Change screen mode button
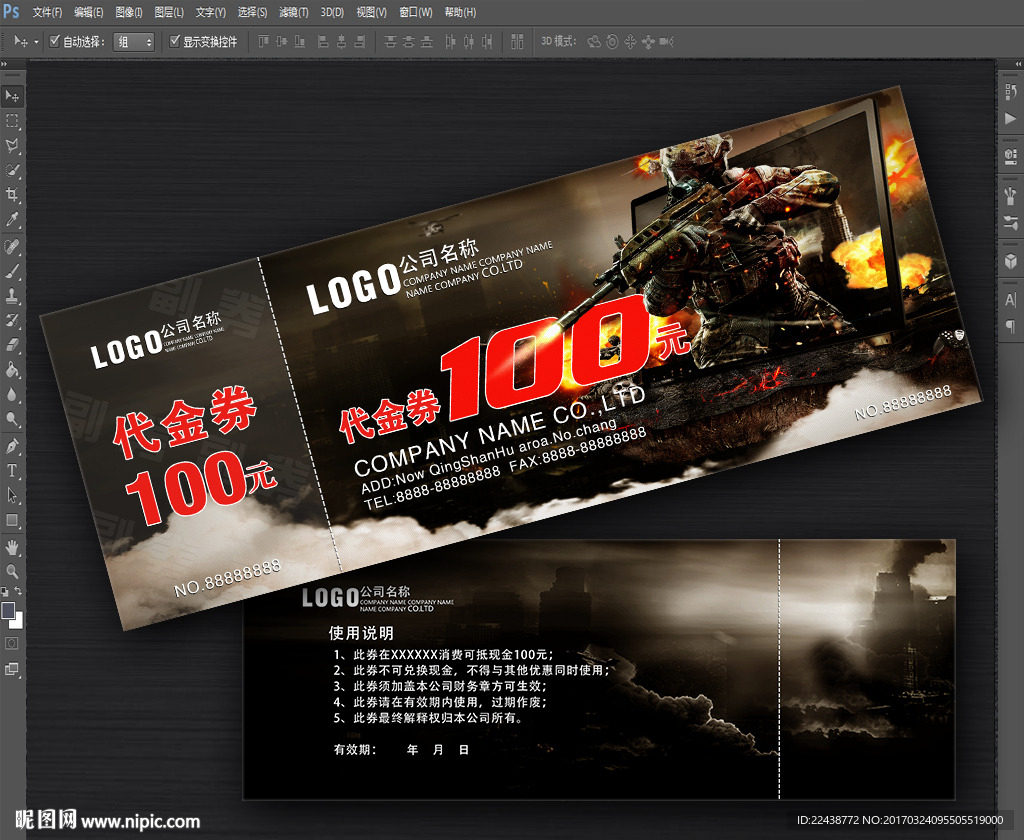1024x840 pixels. pyautogui.click(x=12, y=669)
